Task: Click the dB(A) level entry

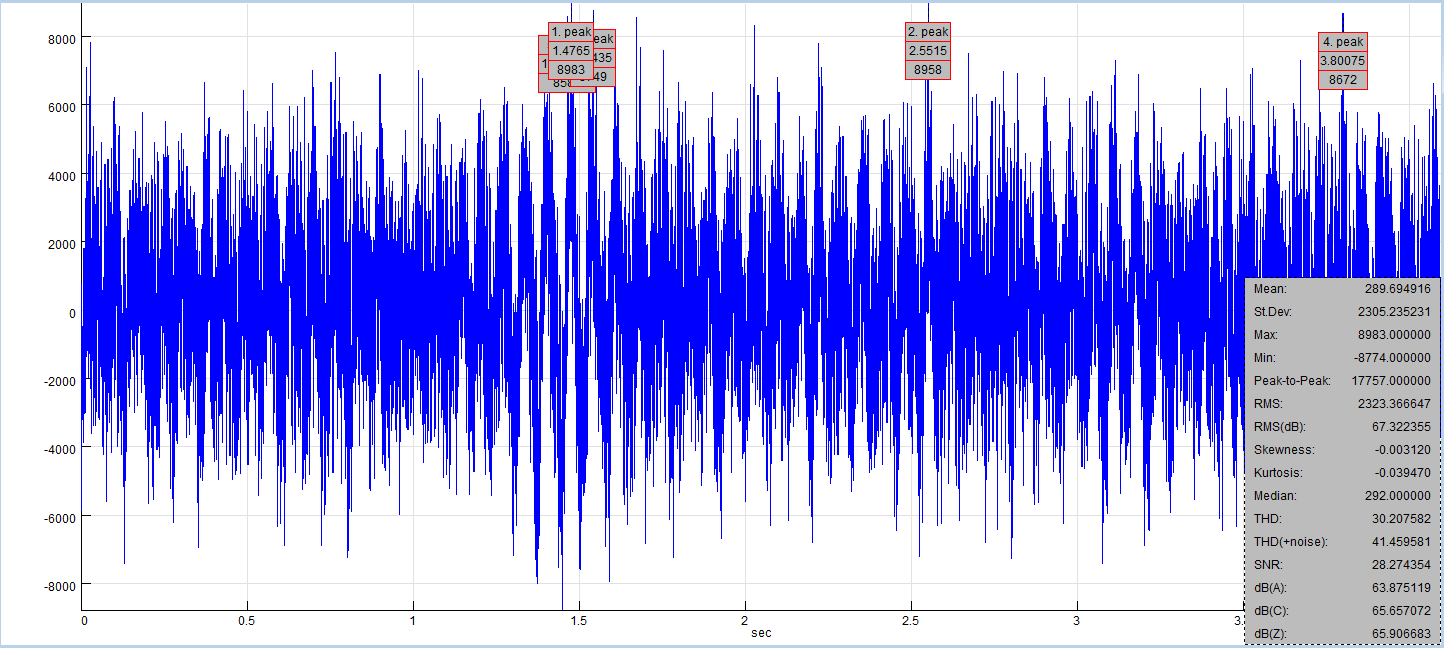Action: tap(1341, 588)
